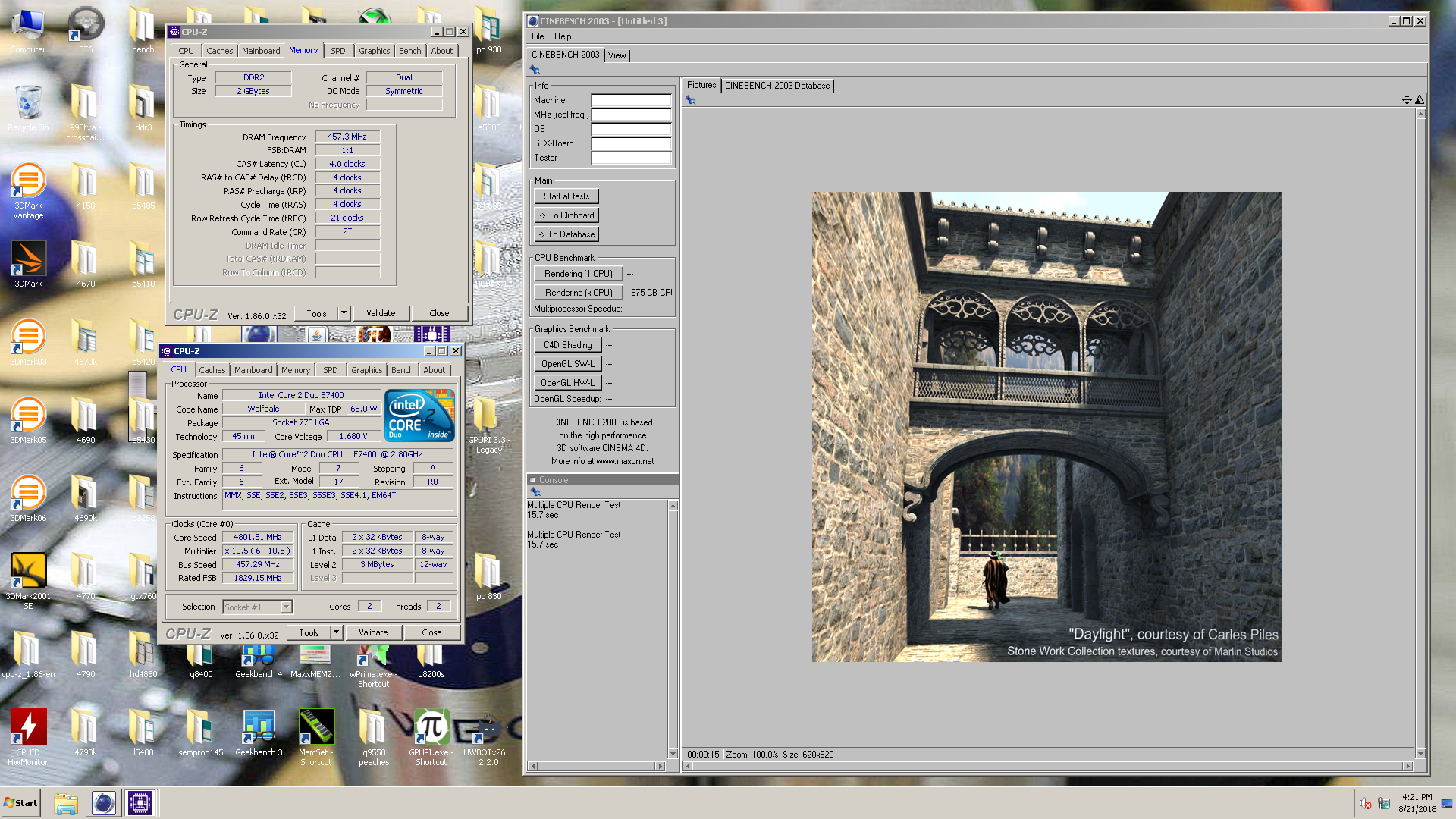This screenshot has width=1456, height=819.
Task: Run C4D Shading benchmark
Action: [568, 345]
